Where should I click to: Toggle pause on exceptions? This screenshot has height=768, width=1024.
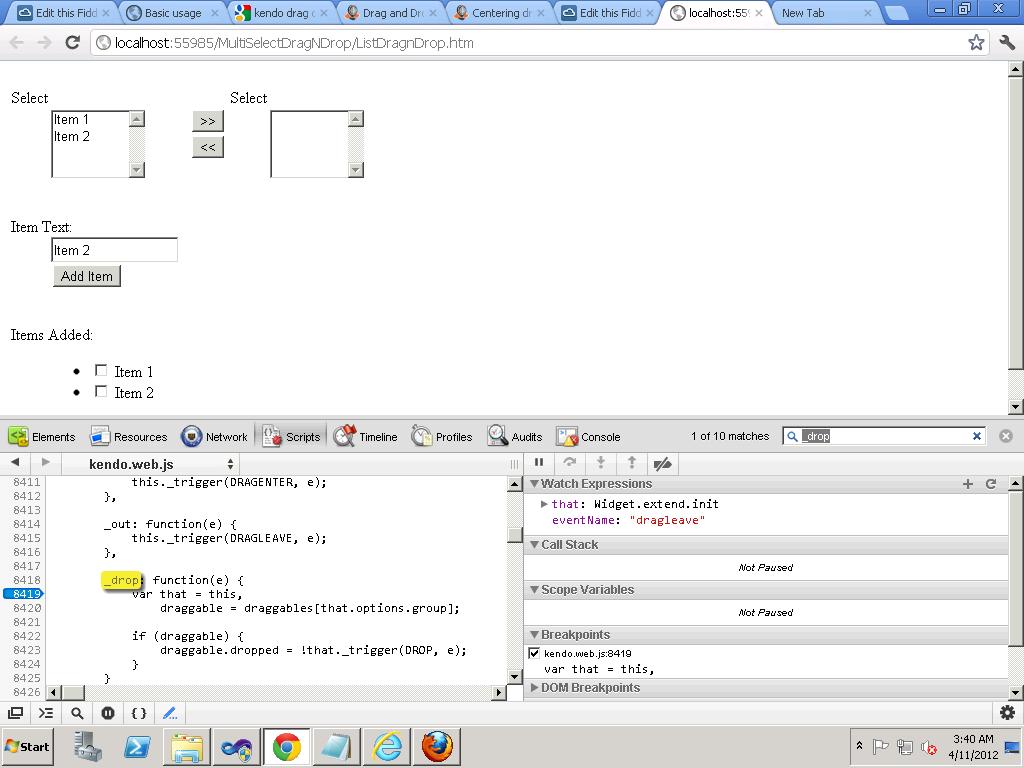108,713
